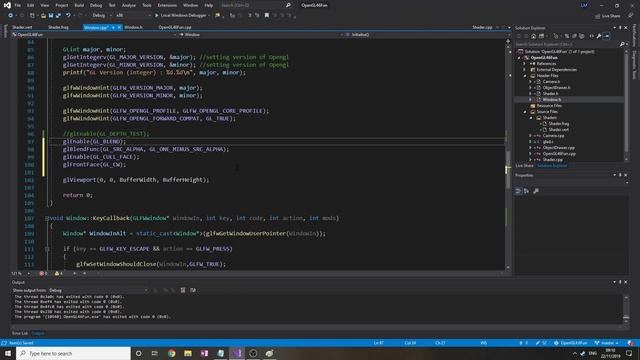640x360 pixels.
Task: Select Resource Files folder
Action: (549, 106)
